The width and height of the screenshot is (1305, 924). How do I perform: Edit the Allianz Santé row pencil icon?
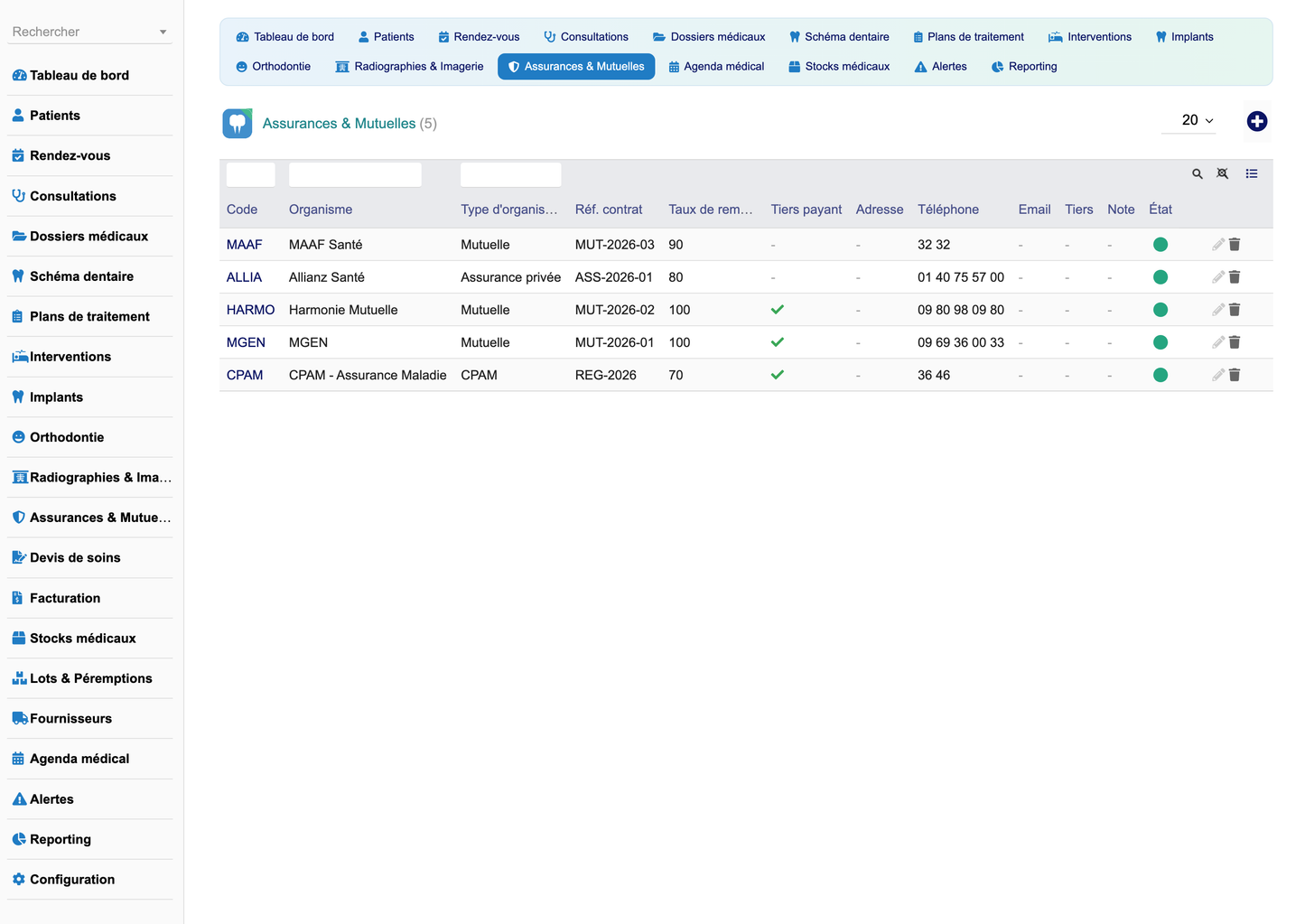[x=1217, y=277]
